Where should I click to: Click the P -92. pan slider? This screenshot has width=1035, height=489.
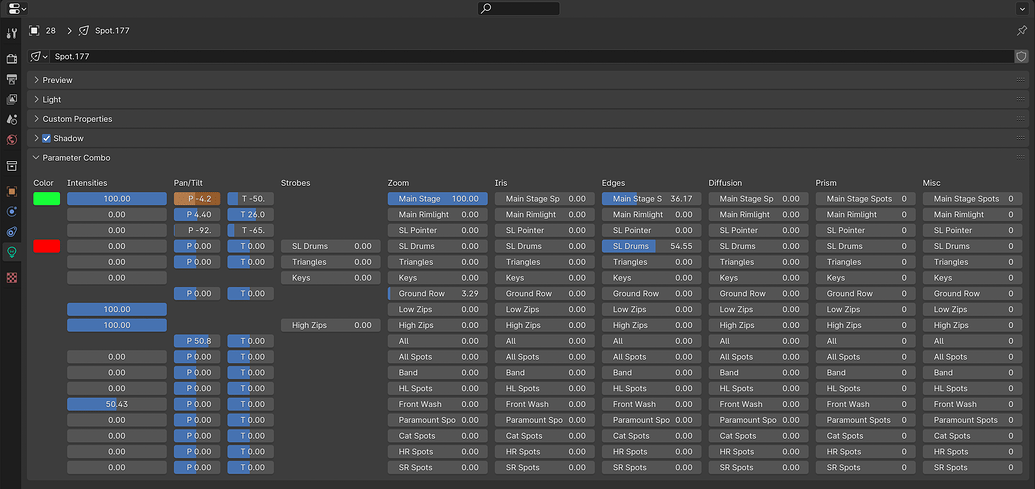(197, 230)
